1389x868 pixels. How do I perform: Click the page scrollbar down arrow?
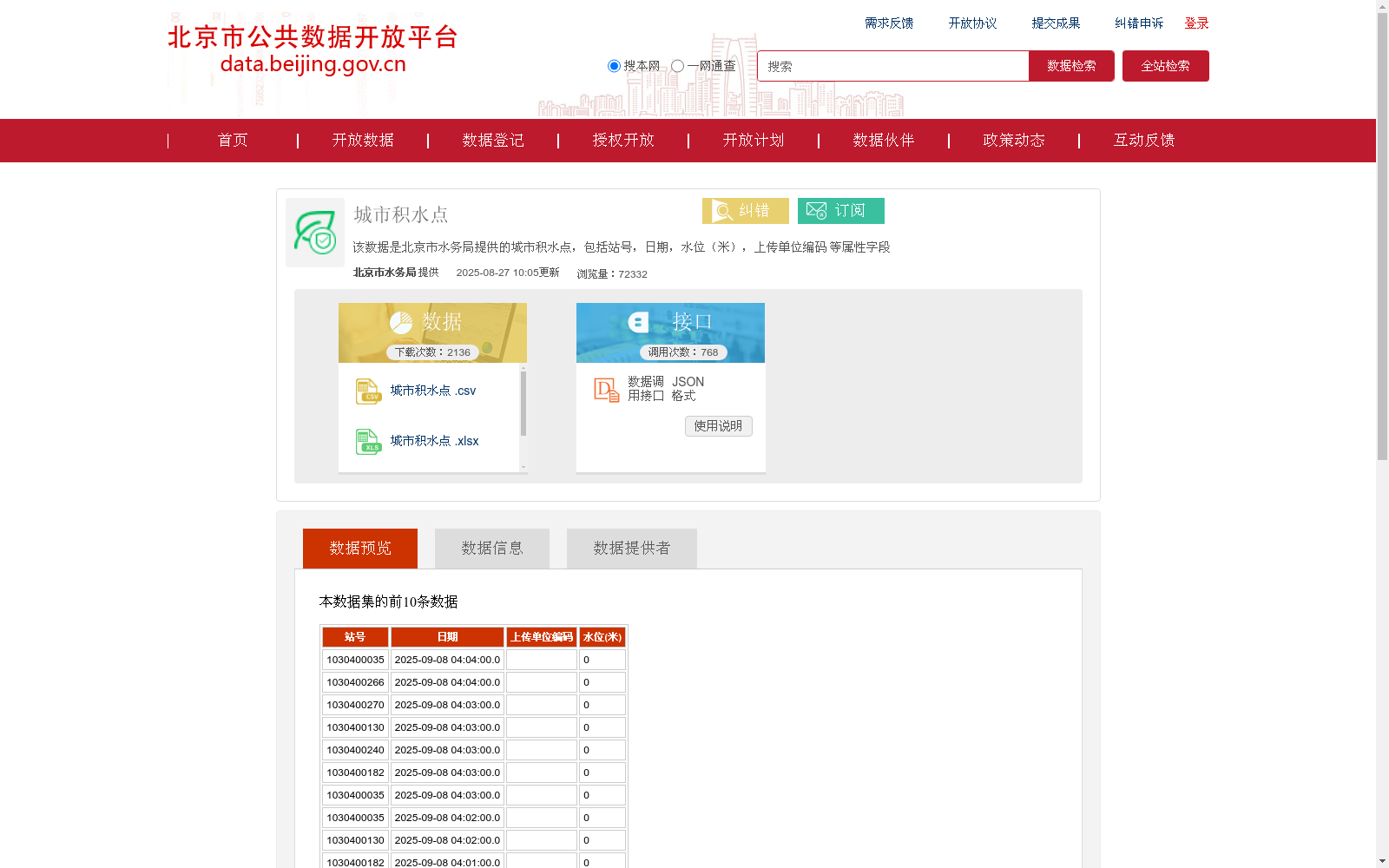coord(1382,862)
